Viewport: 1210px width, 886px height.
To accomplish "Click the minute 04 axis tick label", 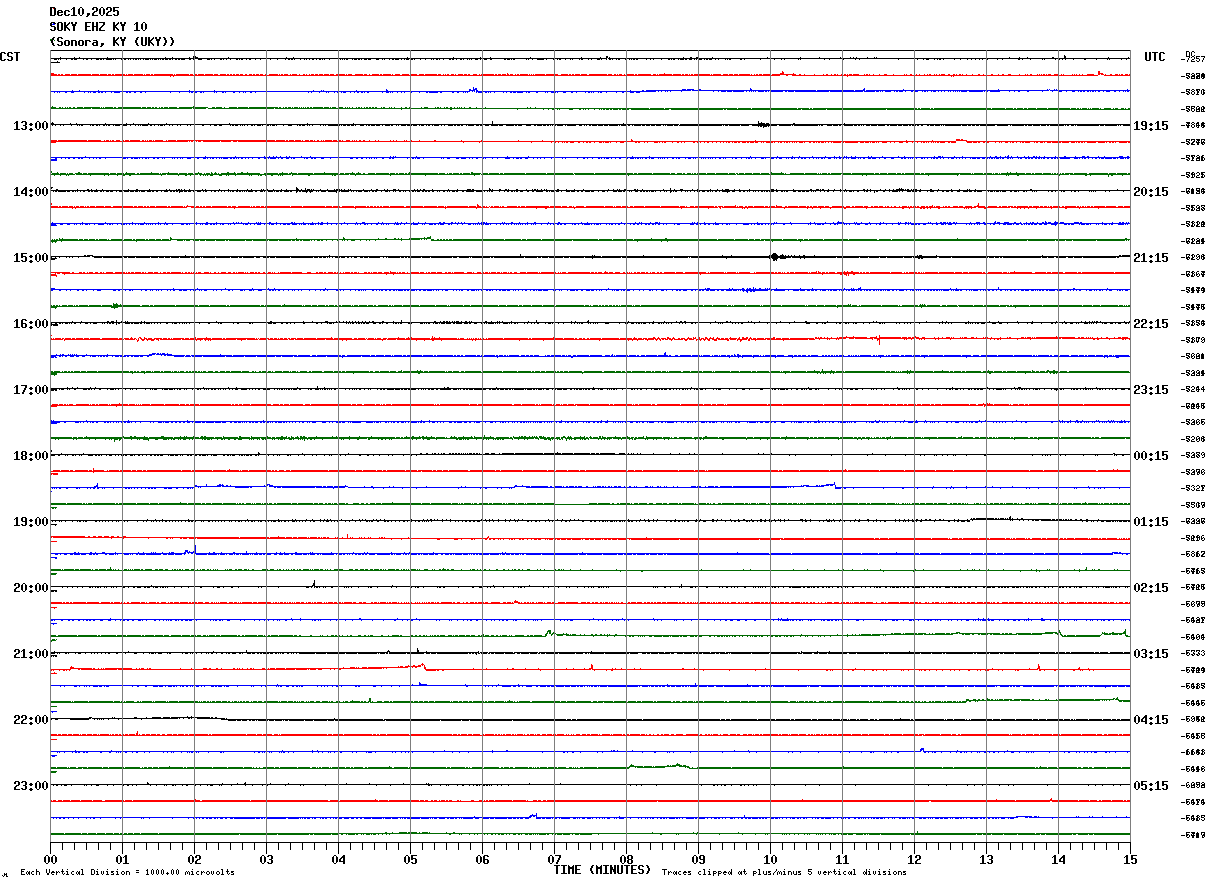I will pyautogui.click(x=338, y=859).
